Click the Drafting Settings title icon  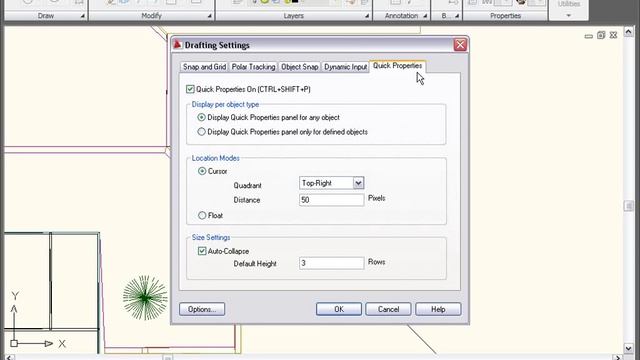177,44
